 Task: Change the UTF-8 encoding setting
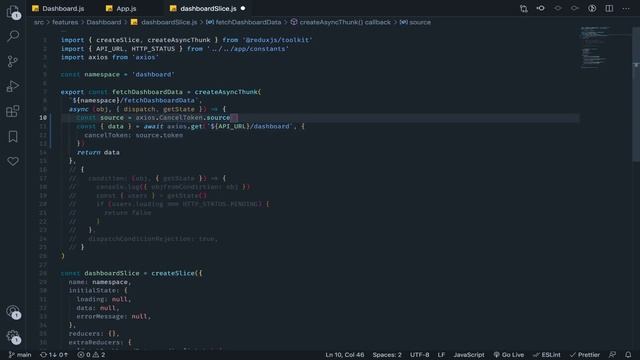(x=420, y=355)
